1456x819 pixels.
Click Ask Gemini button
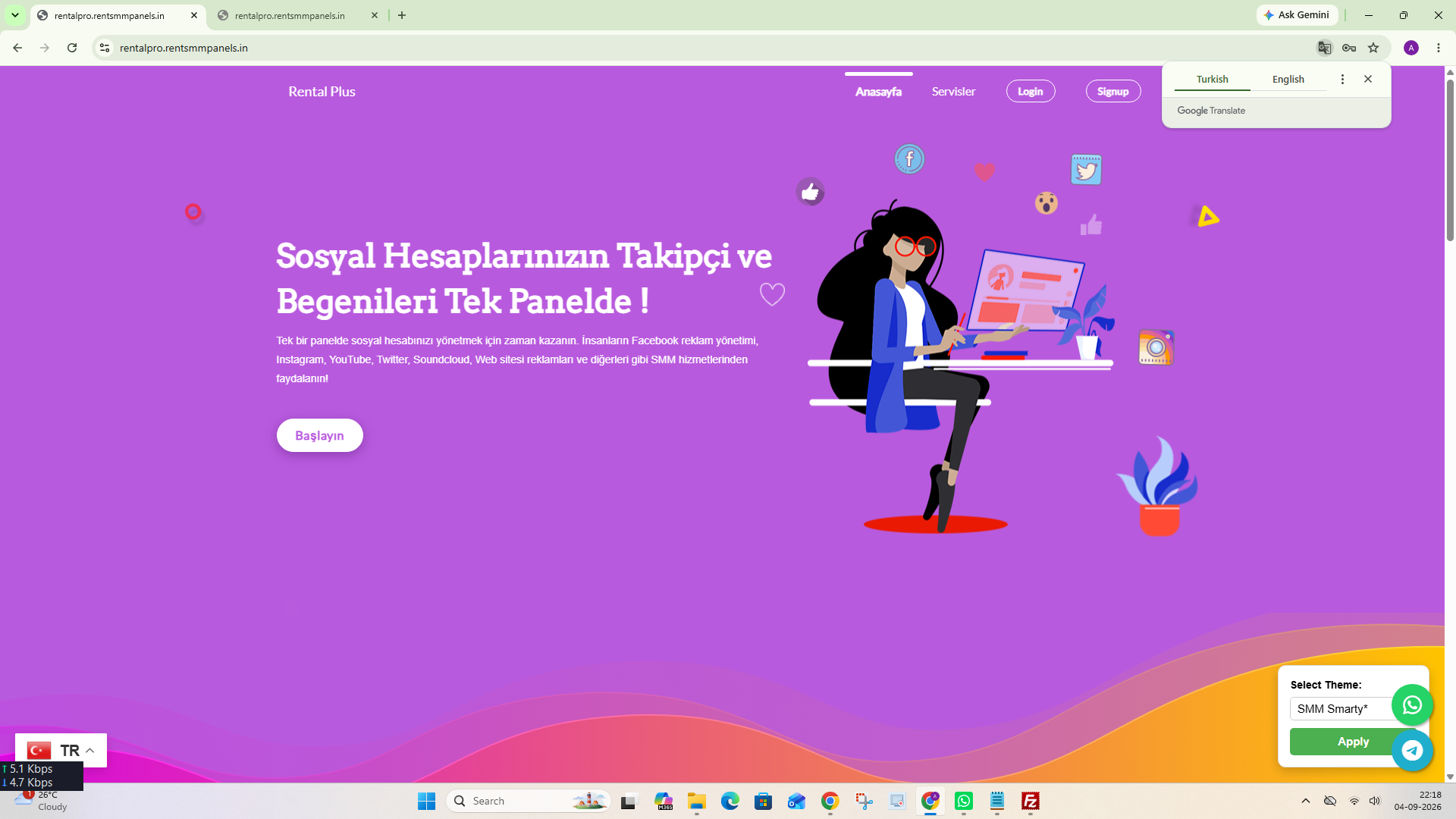(x=1297, y=15)
